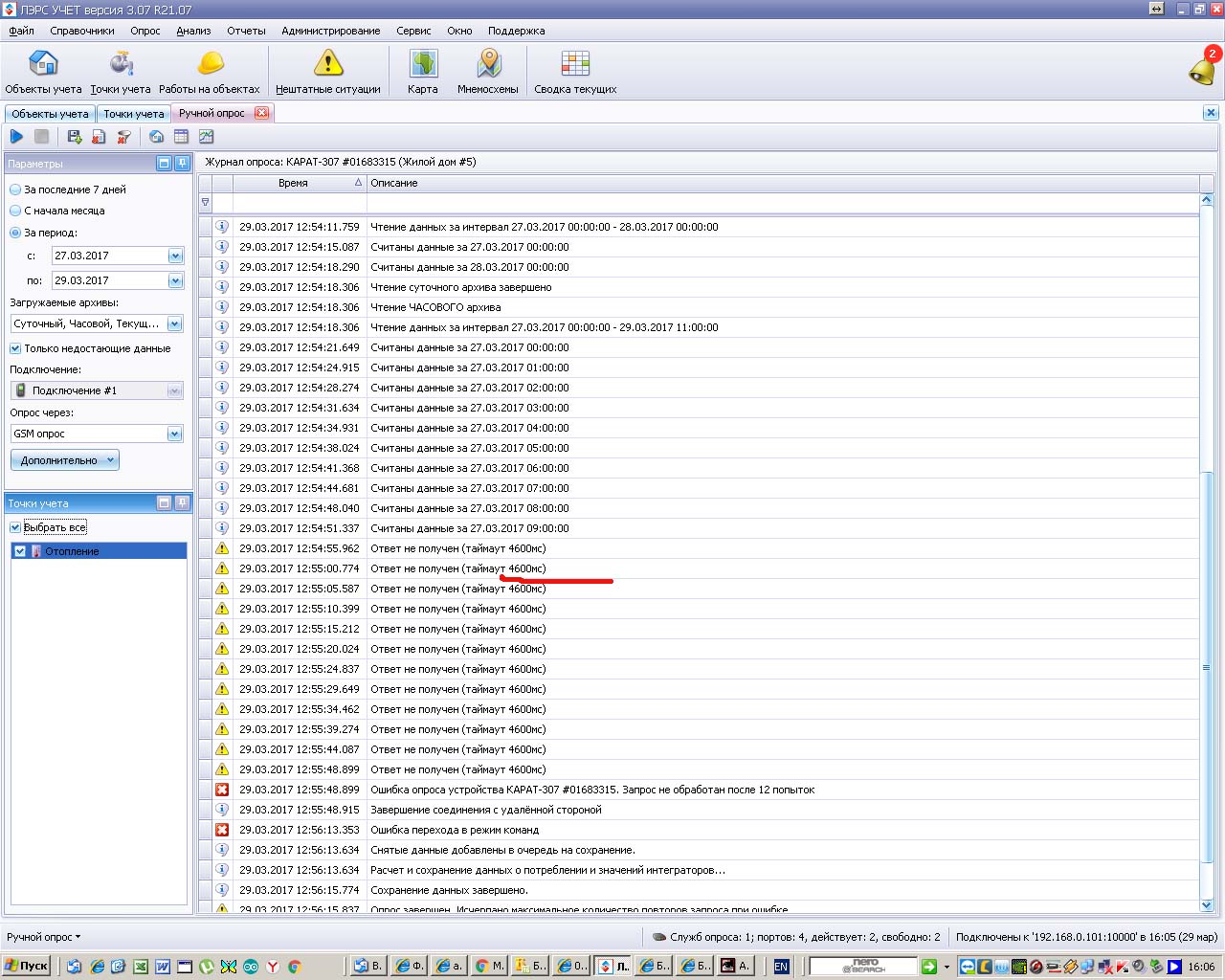Screen dimensions: 1225x980
Task: Click the log scrollbar up arrow
Action: (x=1206, y=200)
